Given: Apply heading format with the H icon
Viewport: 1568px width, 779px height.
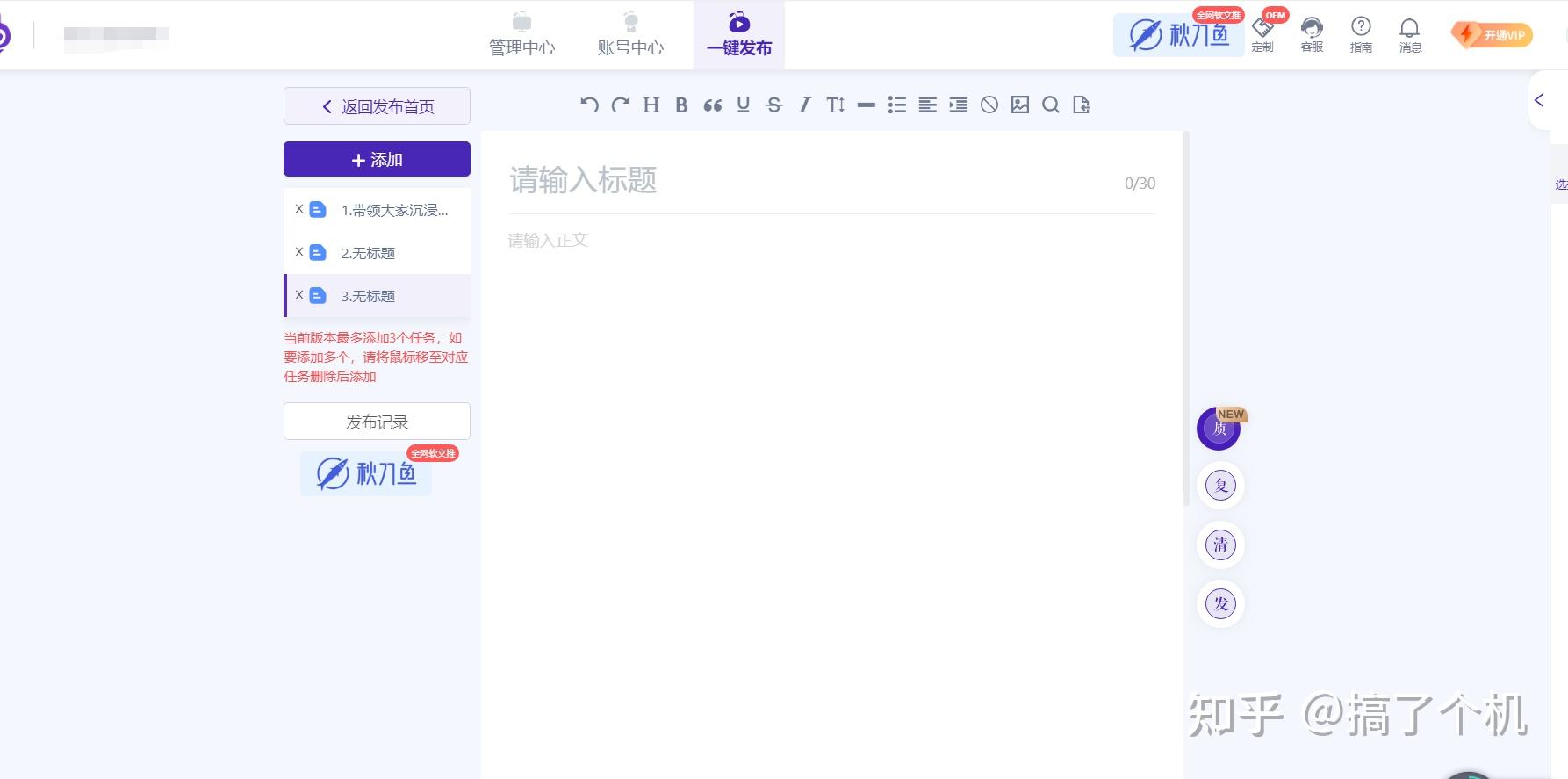Looking at the screenshot, I should click(x=651, y=105).
